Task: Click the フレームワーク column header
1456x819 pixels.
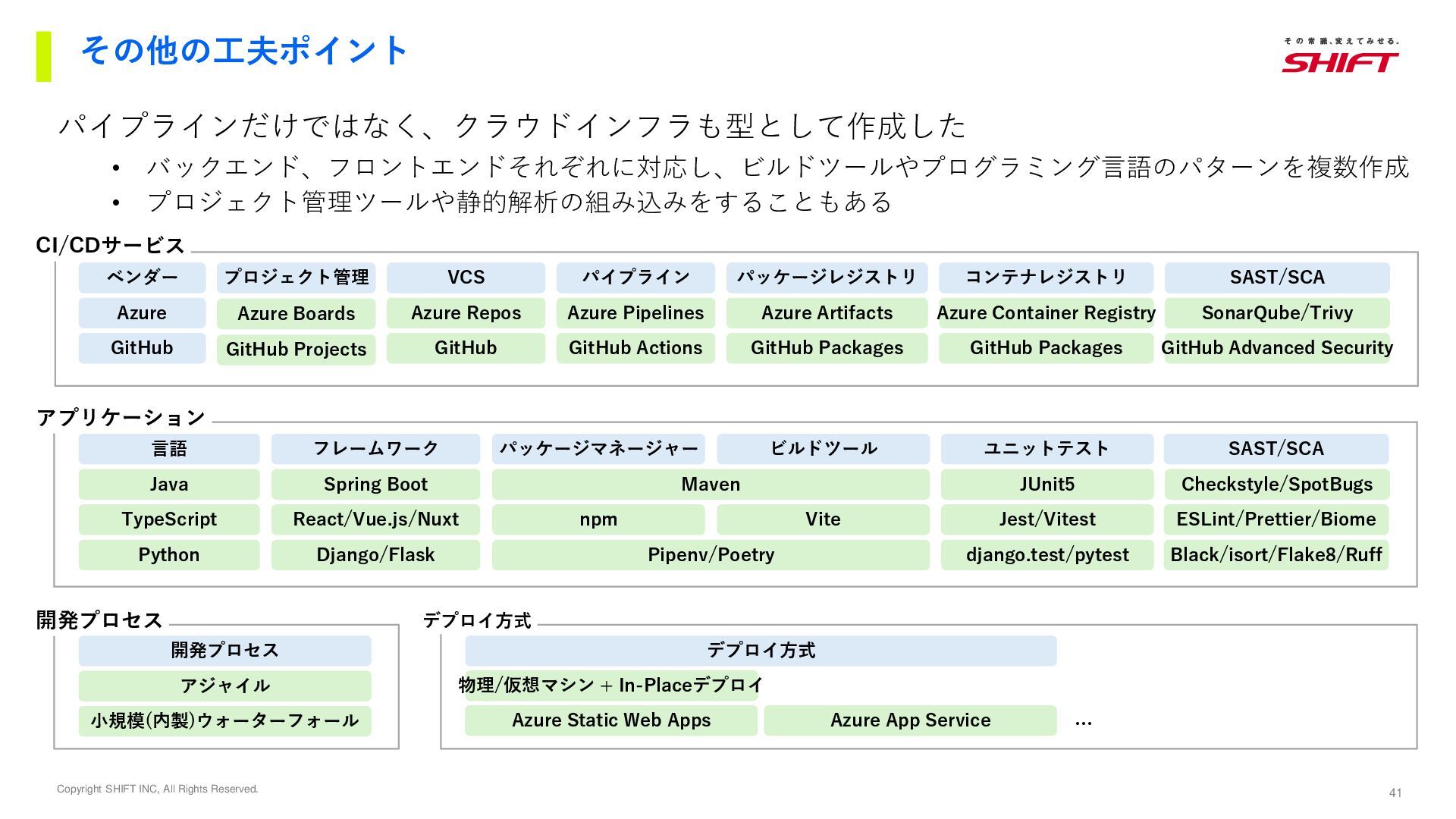Action: [x=375, y=449]
